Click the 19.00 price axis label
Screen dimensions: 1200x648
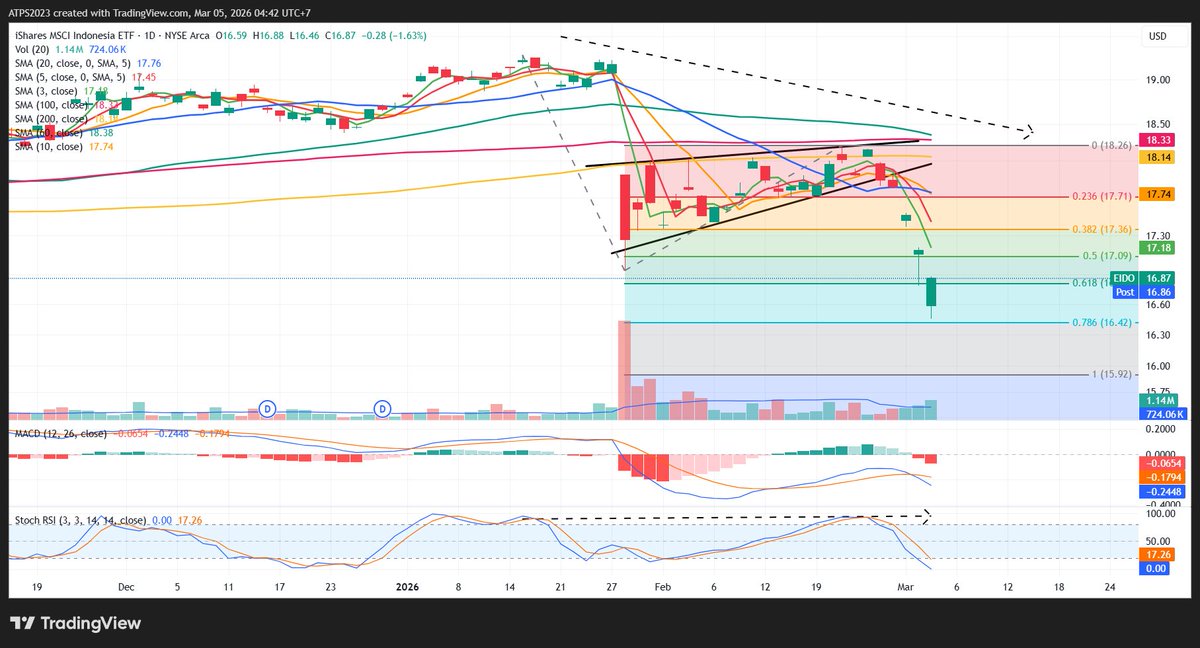pyautogui.click(x=1159, y=80)
